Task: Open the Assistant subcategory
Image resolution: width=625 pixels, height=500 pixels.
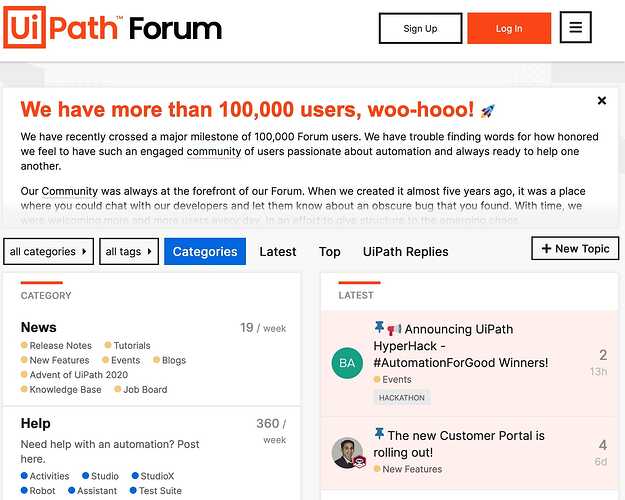Action: 93,491
